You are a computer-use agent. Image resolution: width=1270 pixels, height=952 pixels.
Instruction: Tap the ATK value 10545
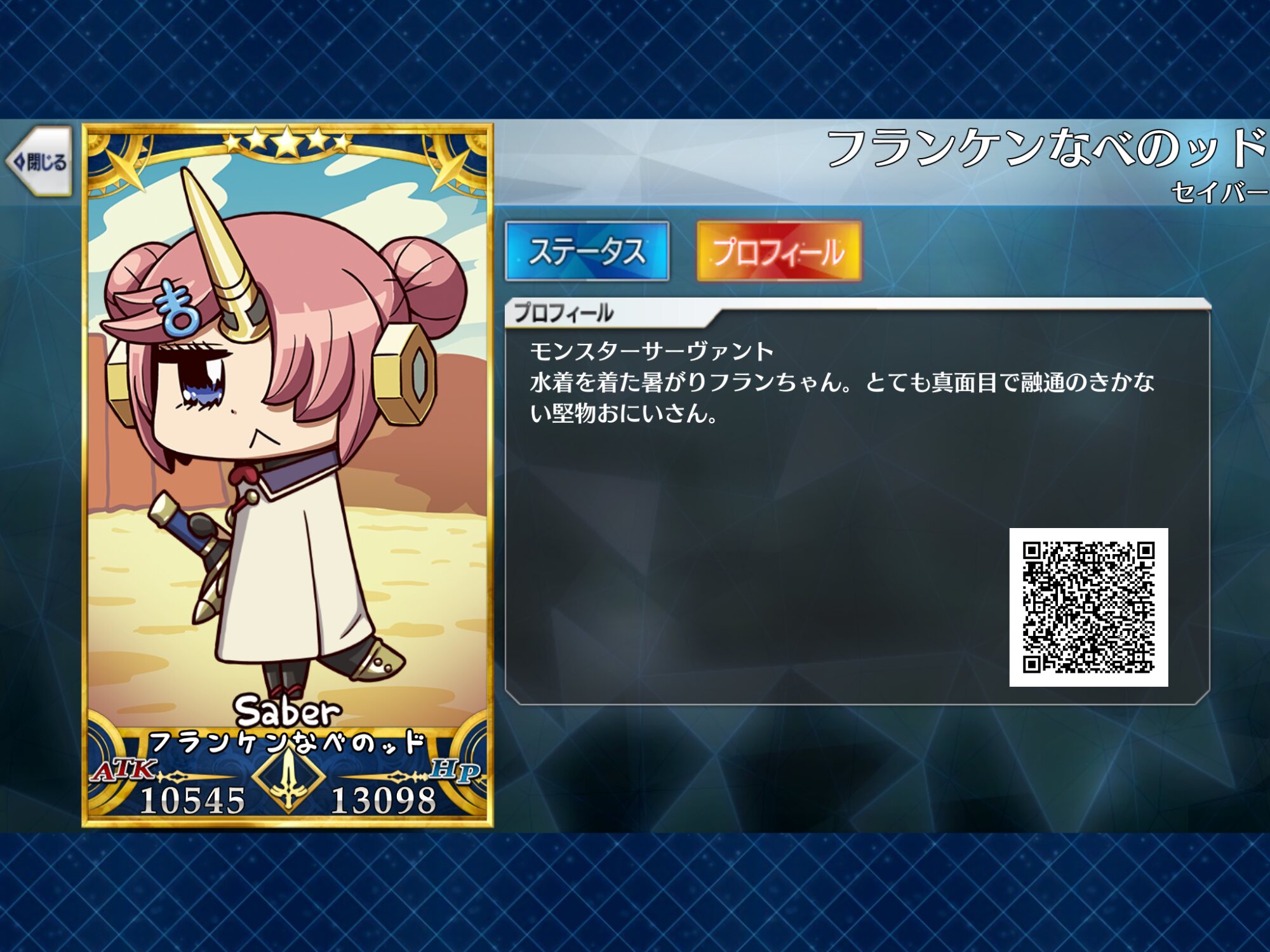point(192,800)
